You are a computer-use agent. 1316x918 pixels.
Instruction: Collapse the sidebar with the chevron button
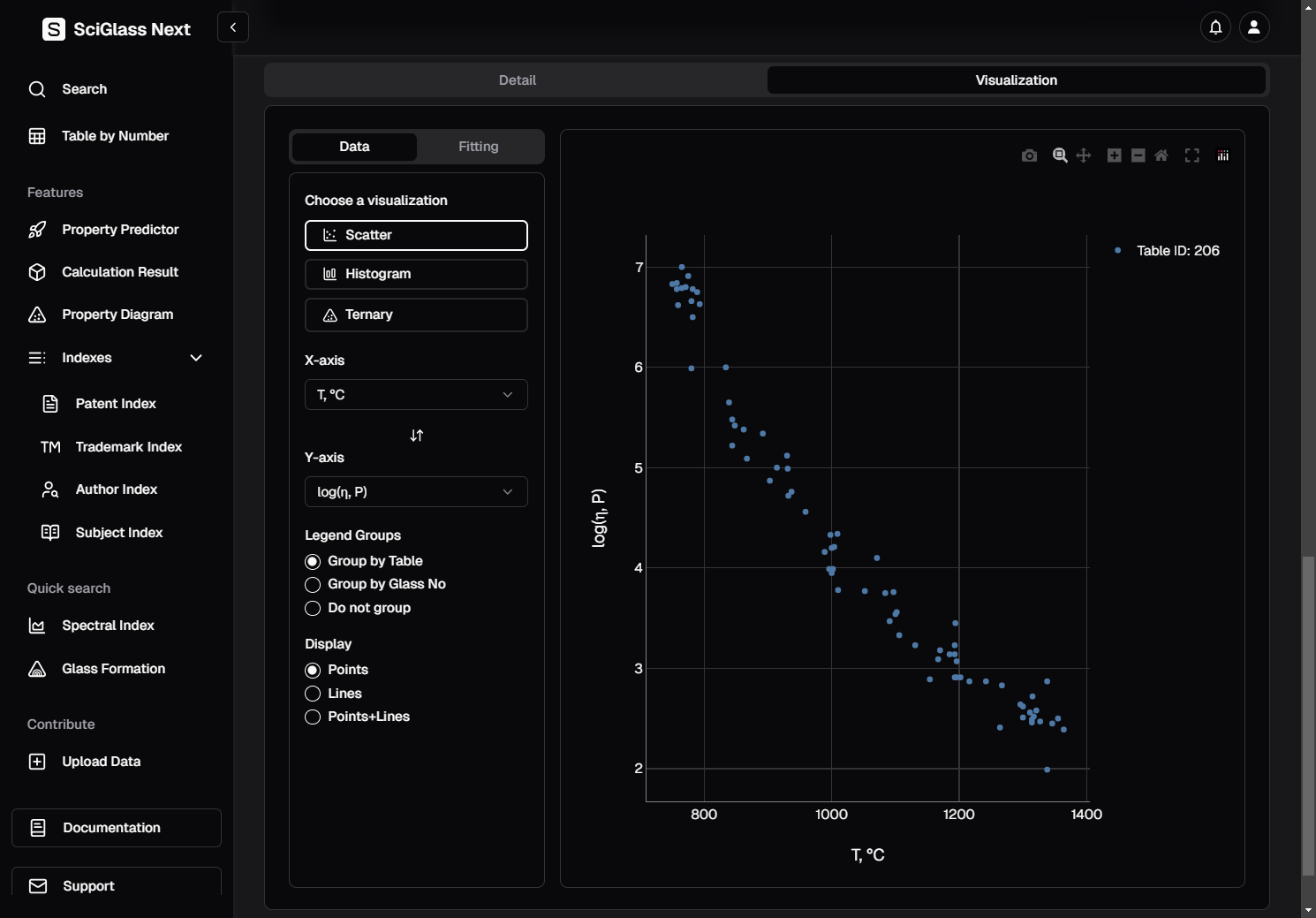pyautogui.click(x=233, y=27)
